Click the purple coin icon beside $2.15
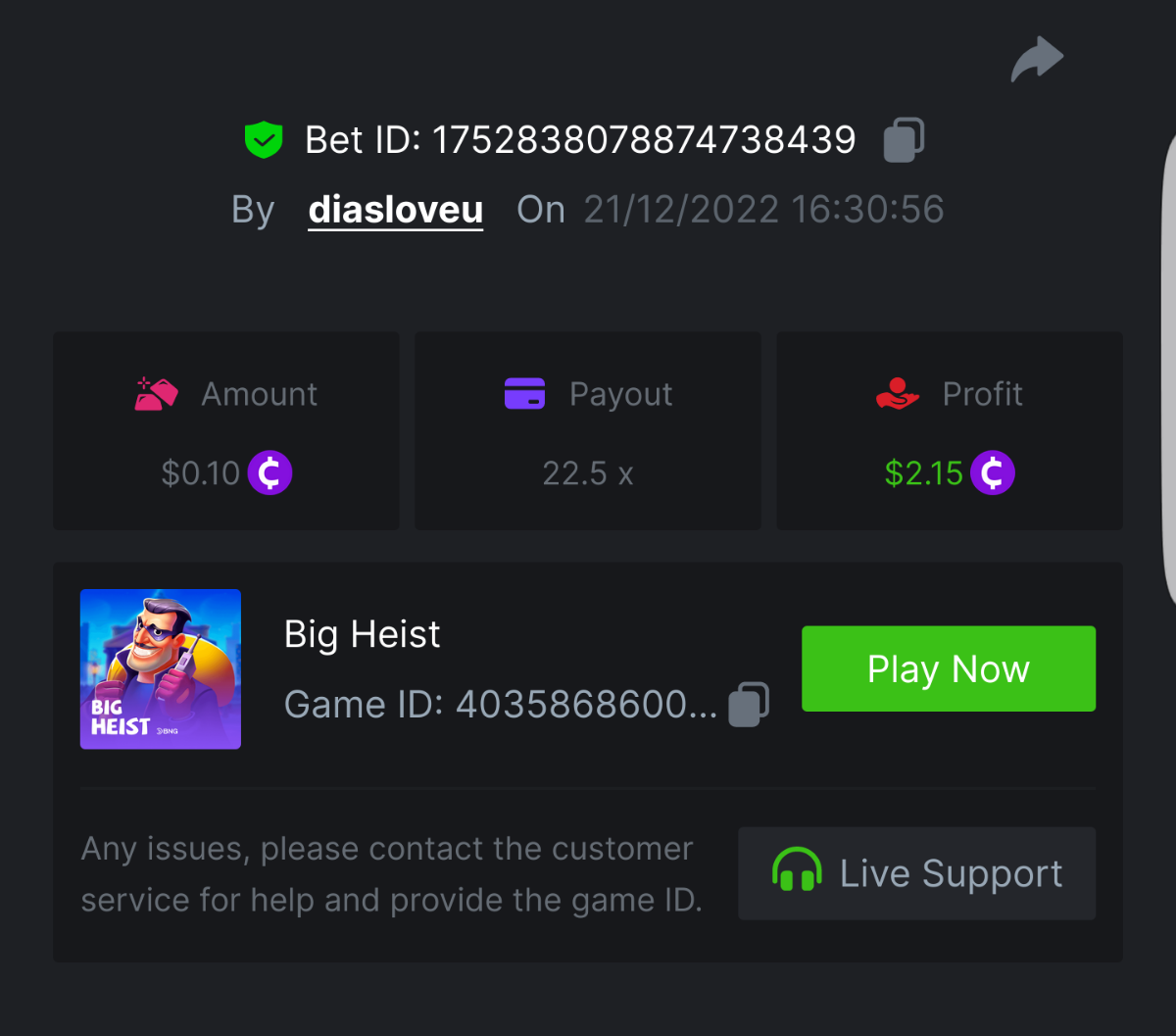Screen dimensions: 1176x1036 coord(992,473)
